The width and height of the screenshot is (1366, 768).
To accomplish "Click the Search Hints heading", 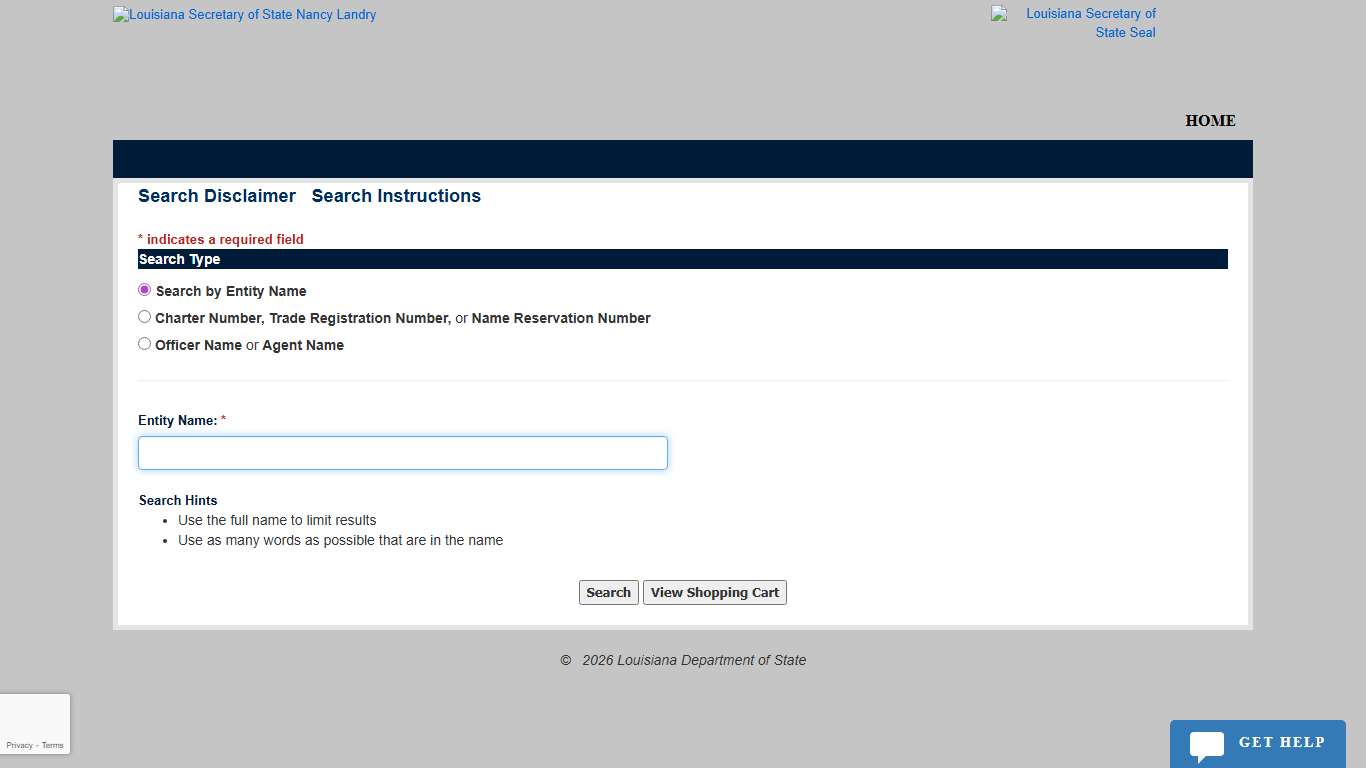I will point(178,500).
